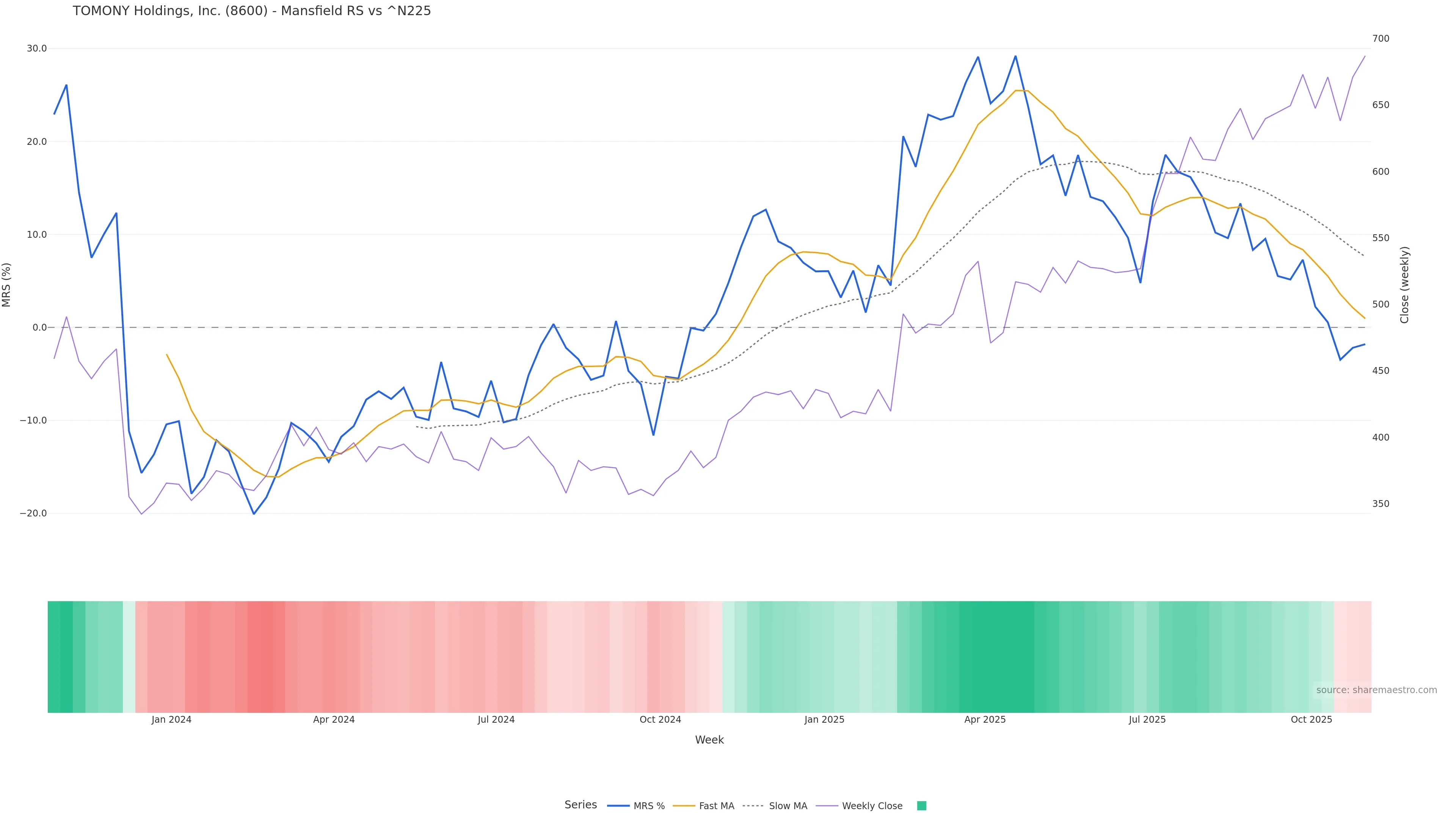Select the Jan 2024 x-axis tick label
This screenshot has width=1456, height=819.
pos(171,720)
